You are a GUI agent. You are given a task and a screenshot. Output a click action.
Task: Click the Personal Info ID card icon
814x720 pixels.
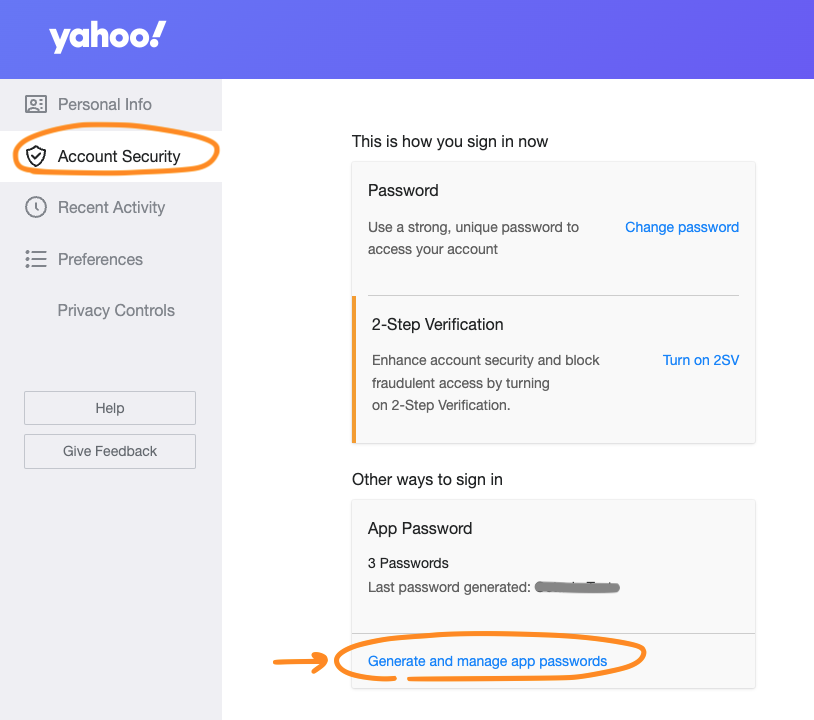[36, 104]
